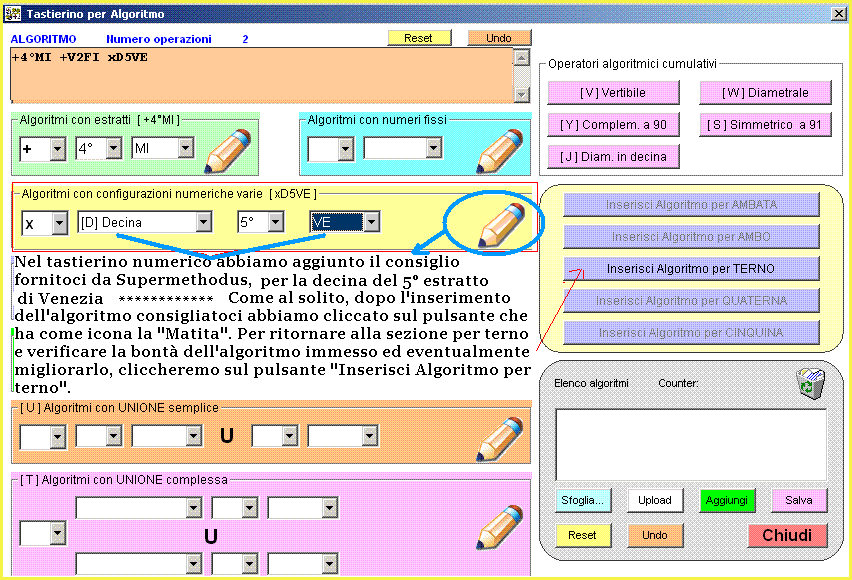
Task: Apply the [V] Vertibile operator
Action: point(613,93)
